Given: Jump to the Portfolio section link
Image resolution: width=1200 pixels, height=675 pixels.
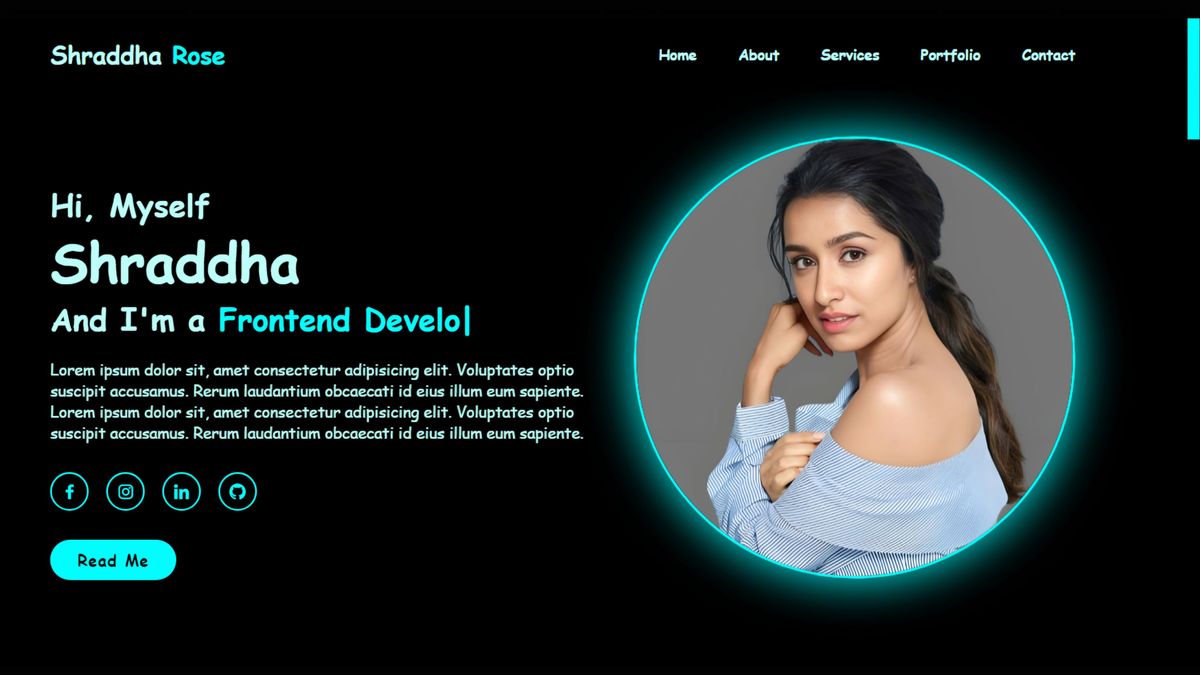Looking at the screenshot, I should point(950,55).
